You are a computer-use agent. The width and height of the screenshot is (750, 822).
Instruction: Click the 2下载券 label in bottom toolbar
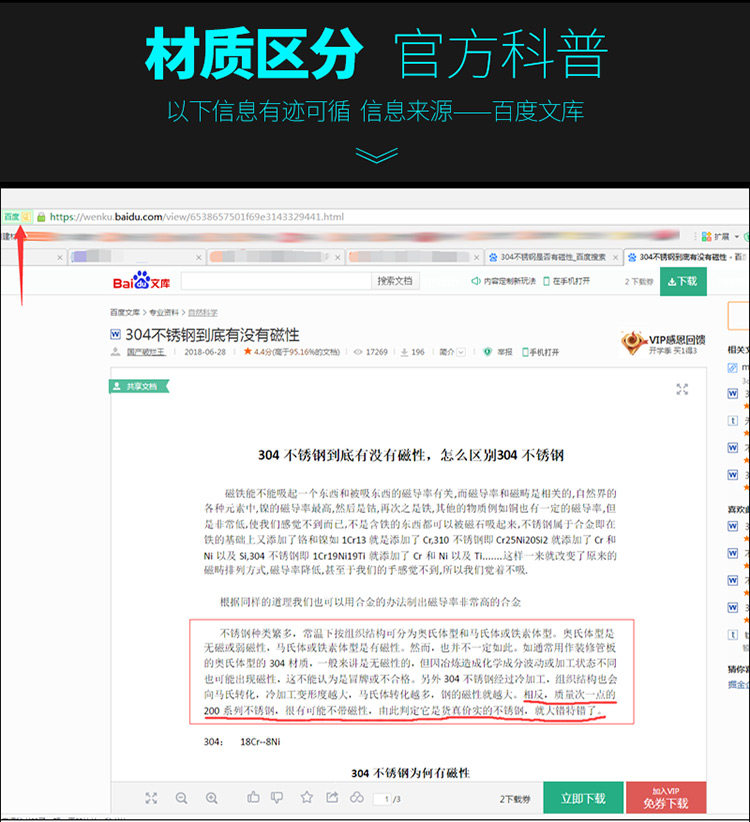tap(515, 799)
